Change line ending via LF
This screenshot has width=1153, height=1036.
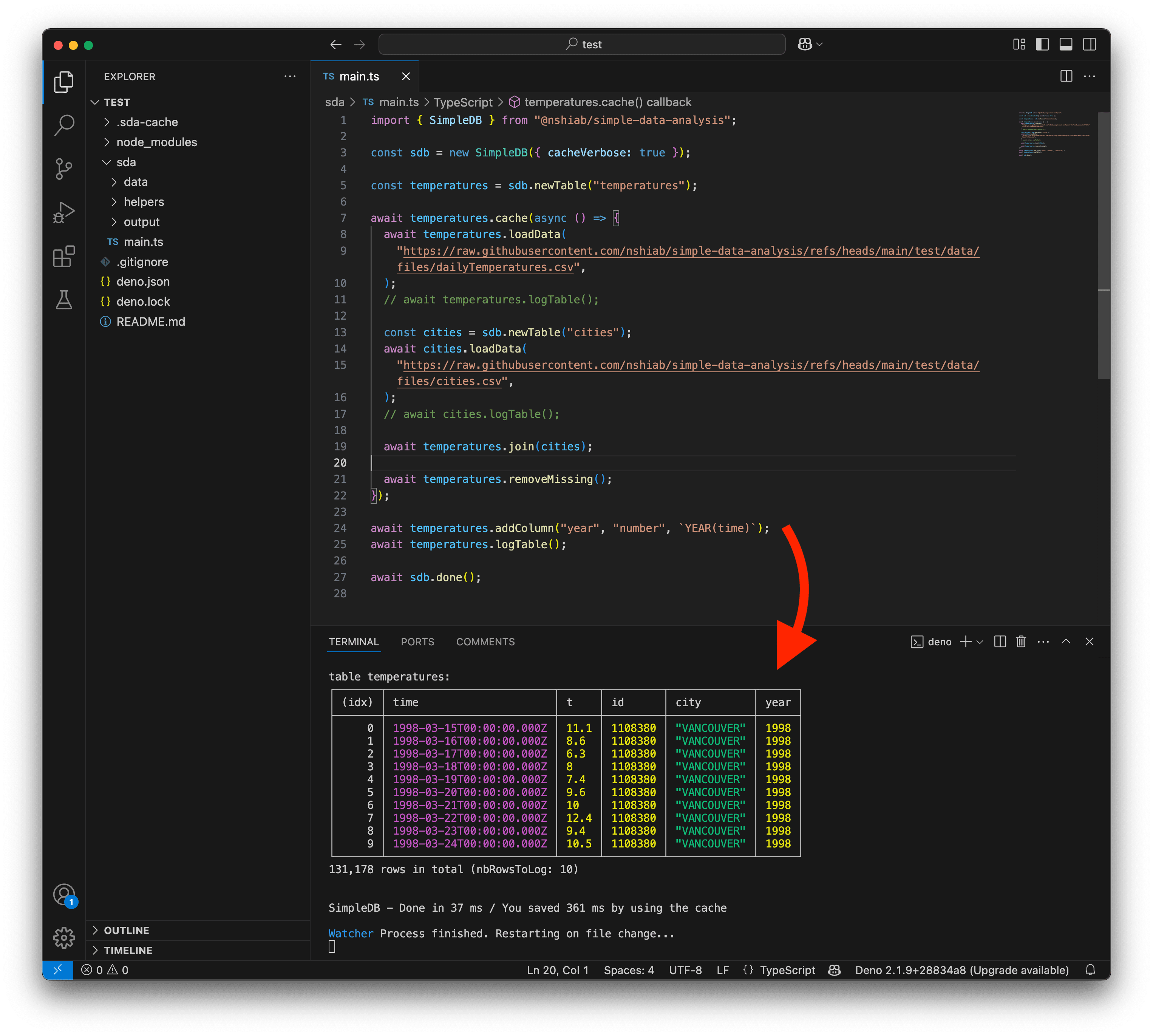(x=723, y=970)
